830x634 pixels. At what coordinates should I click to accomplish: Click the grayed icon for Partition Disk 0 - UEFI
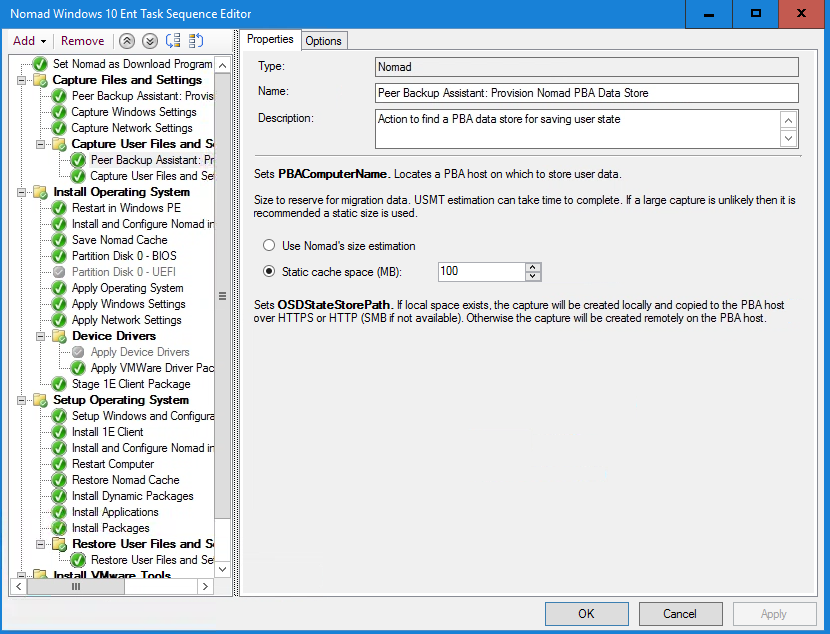pos(59,272)
